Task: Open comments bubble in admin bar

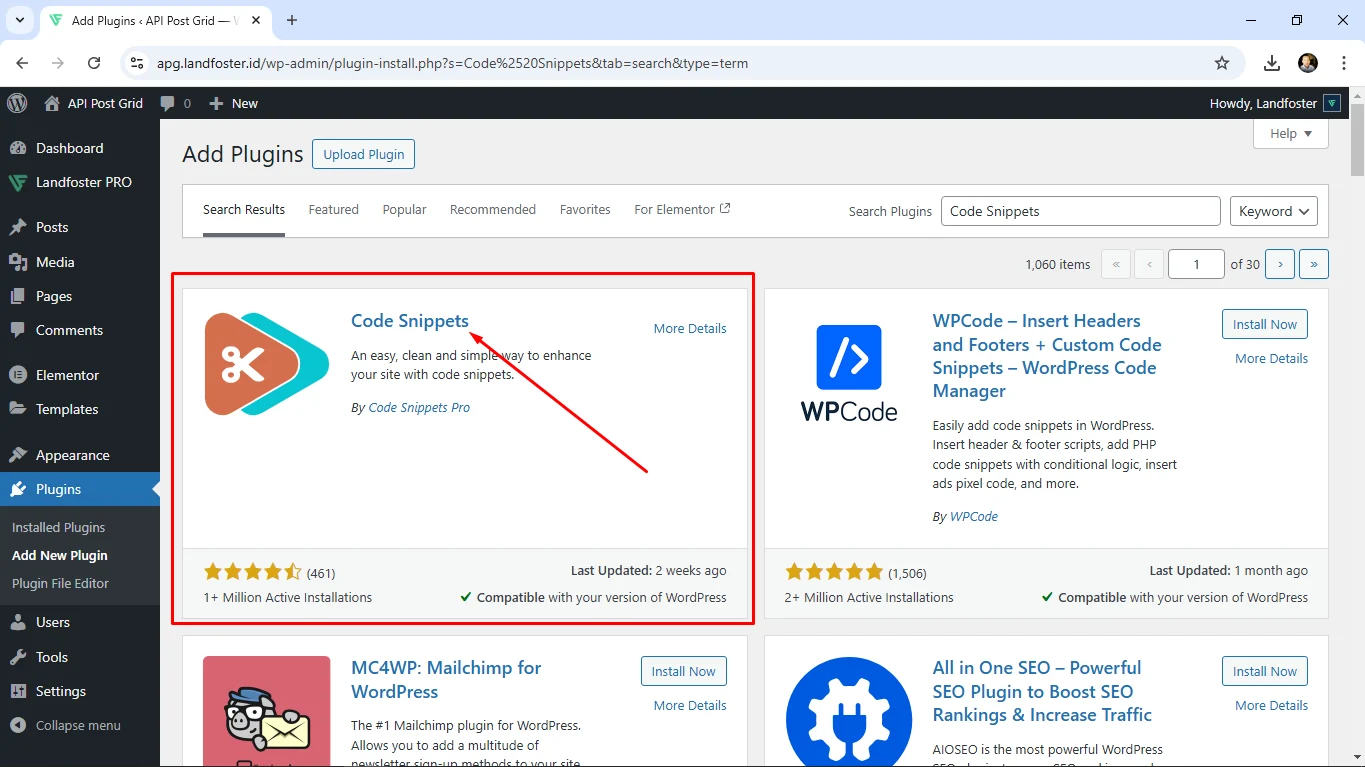Action: click(175, 103)
